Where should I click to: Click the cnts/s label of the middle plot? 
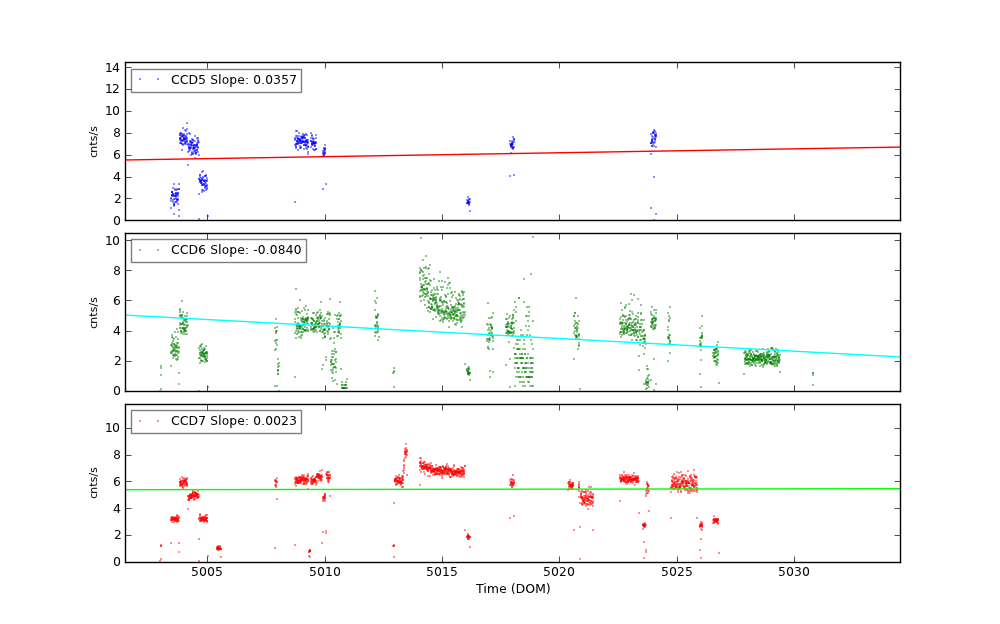coord(95,312)
